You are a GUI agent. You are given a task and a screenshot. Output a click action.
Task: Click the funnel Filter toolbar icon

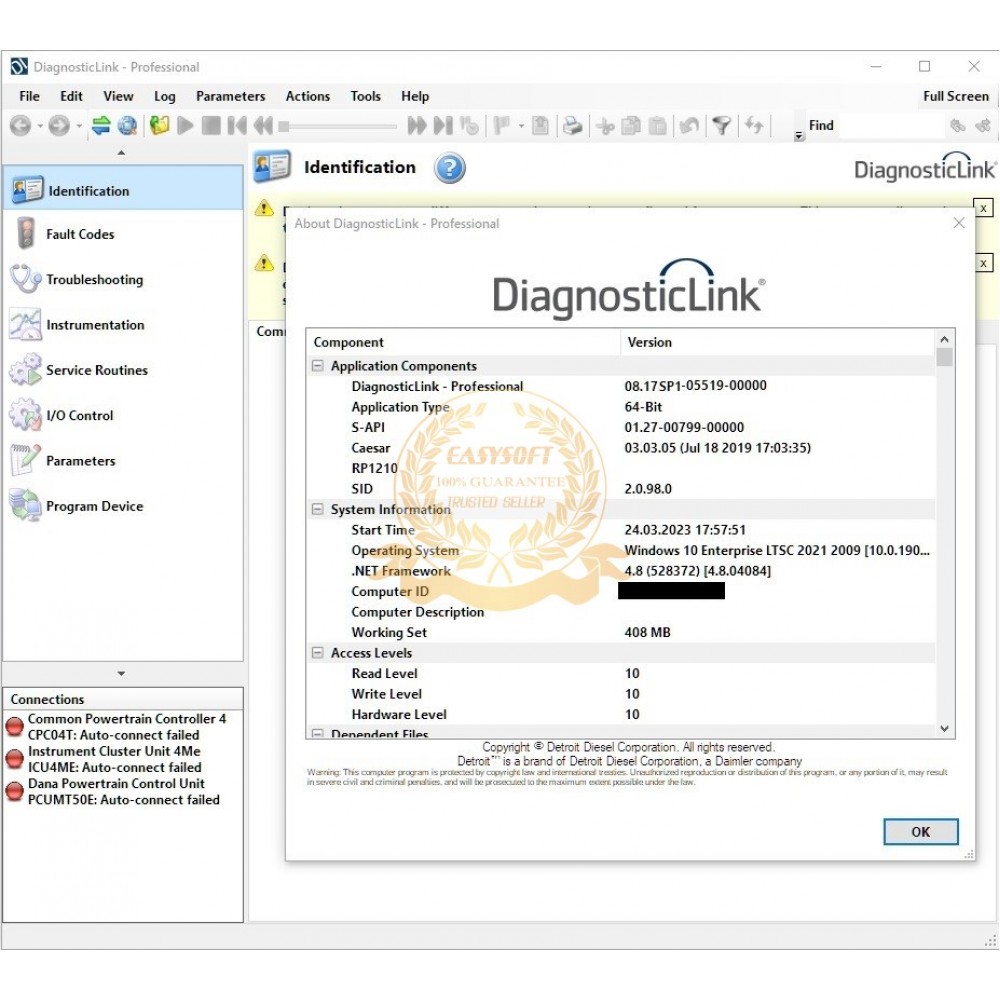721,126
